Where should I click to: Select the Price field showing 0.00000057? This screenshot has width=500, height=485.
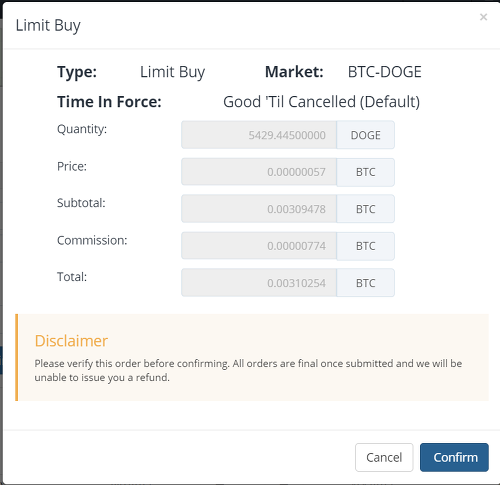[x=259, y=172]
